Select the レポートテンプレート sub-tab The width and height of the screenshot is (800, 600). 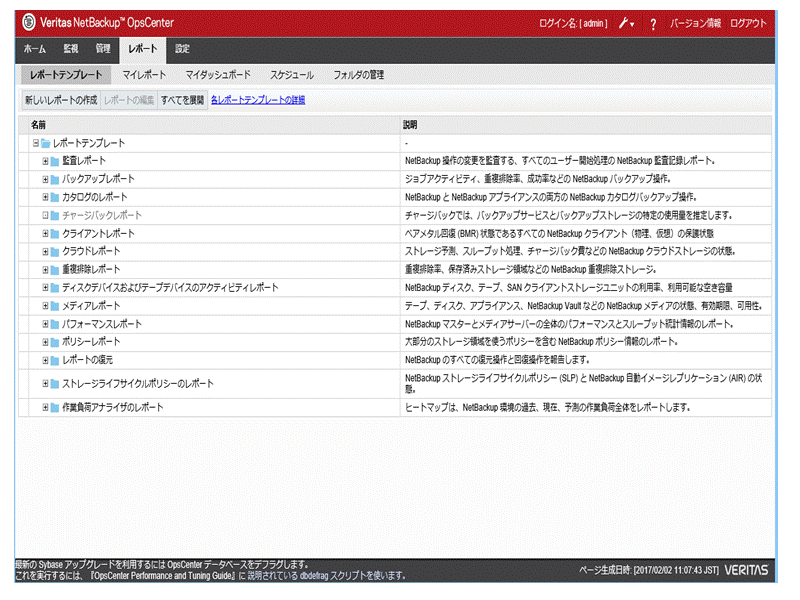click(x=66, y=75)
